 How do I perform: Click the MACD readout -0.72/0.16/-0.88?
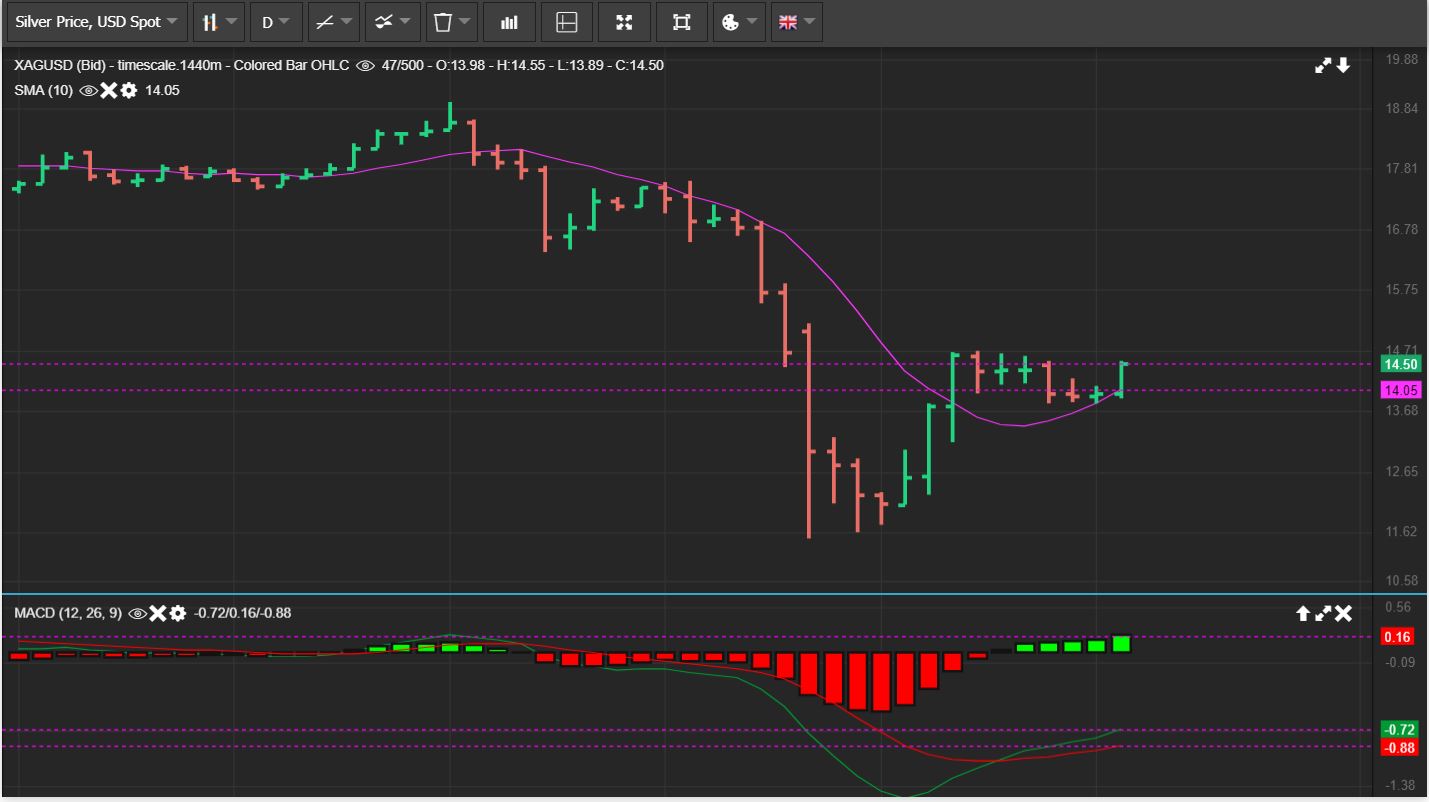(243, 613)
